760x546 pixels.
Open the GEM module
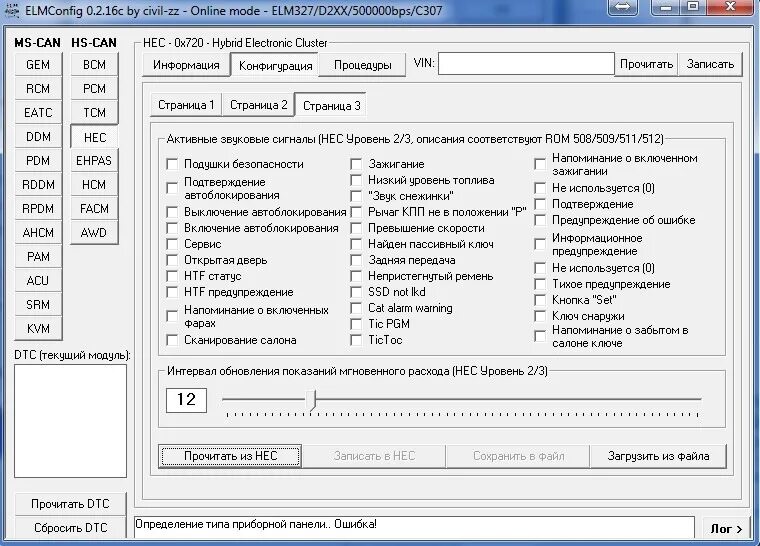[x=38, y=65]
